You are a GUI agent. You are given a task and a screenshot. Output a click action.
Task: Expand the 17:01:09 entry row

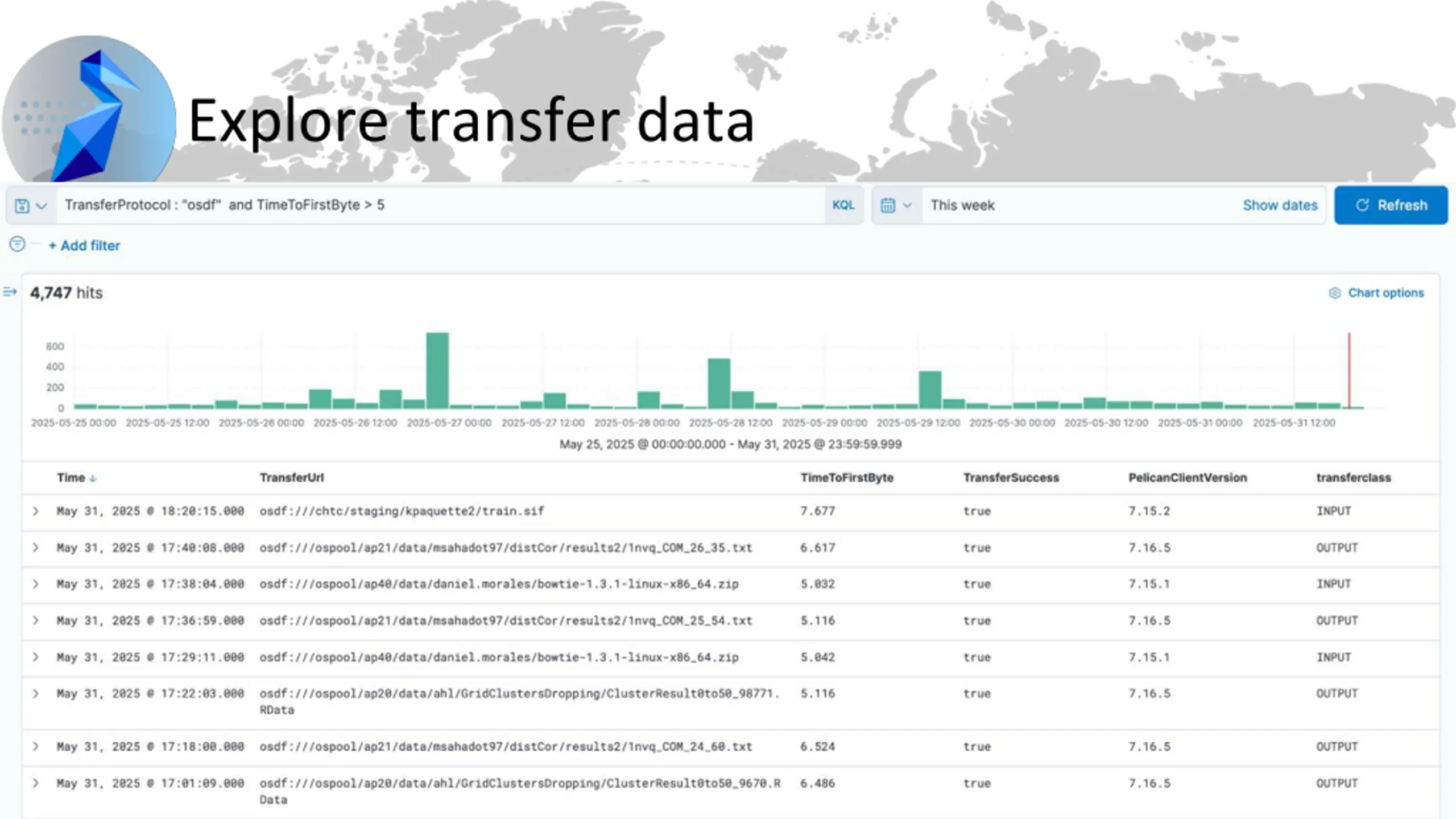(x=36, y=783)
